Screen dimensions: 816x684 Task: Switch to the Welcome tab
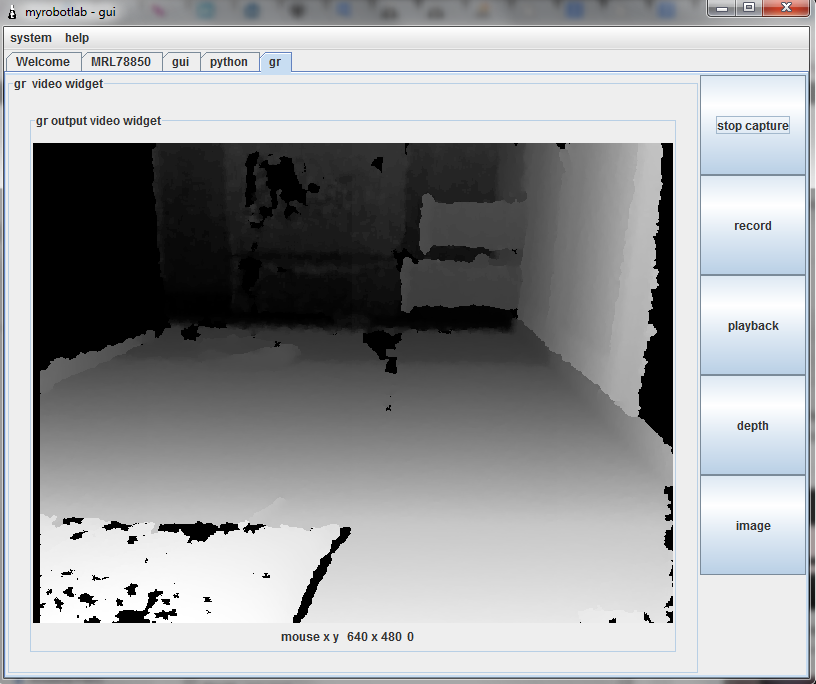(43, 62)
